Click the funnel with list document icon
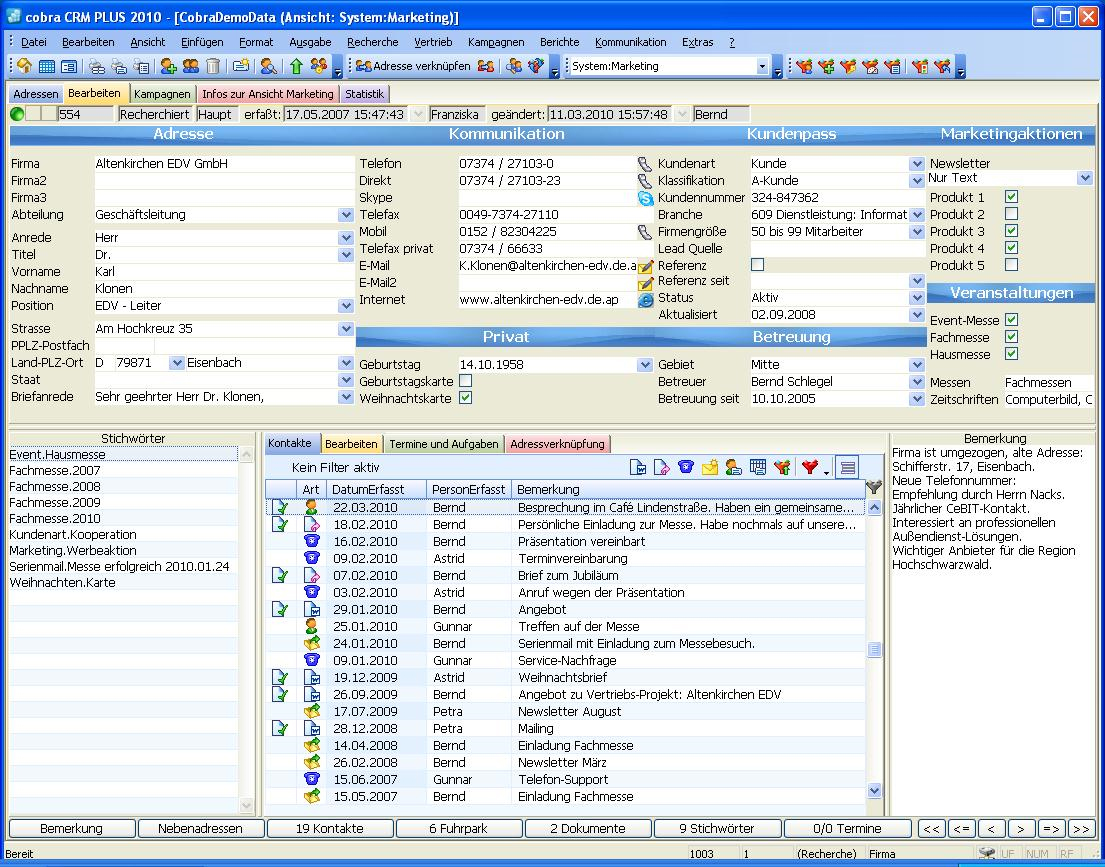1105x867 pixels. pyautogui.click(x=892, y=66)
